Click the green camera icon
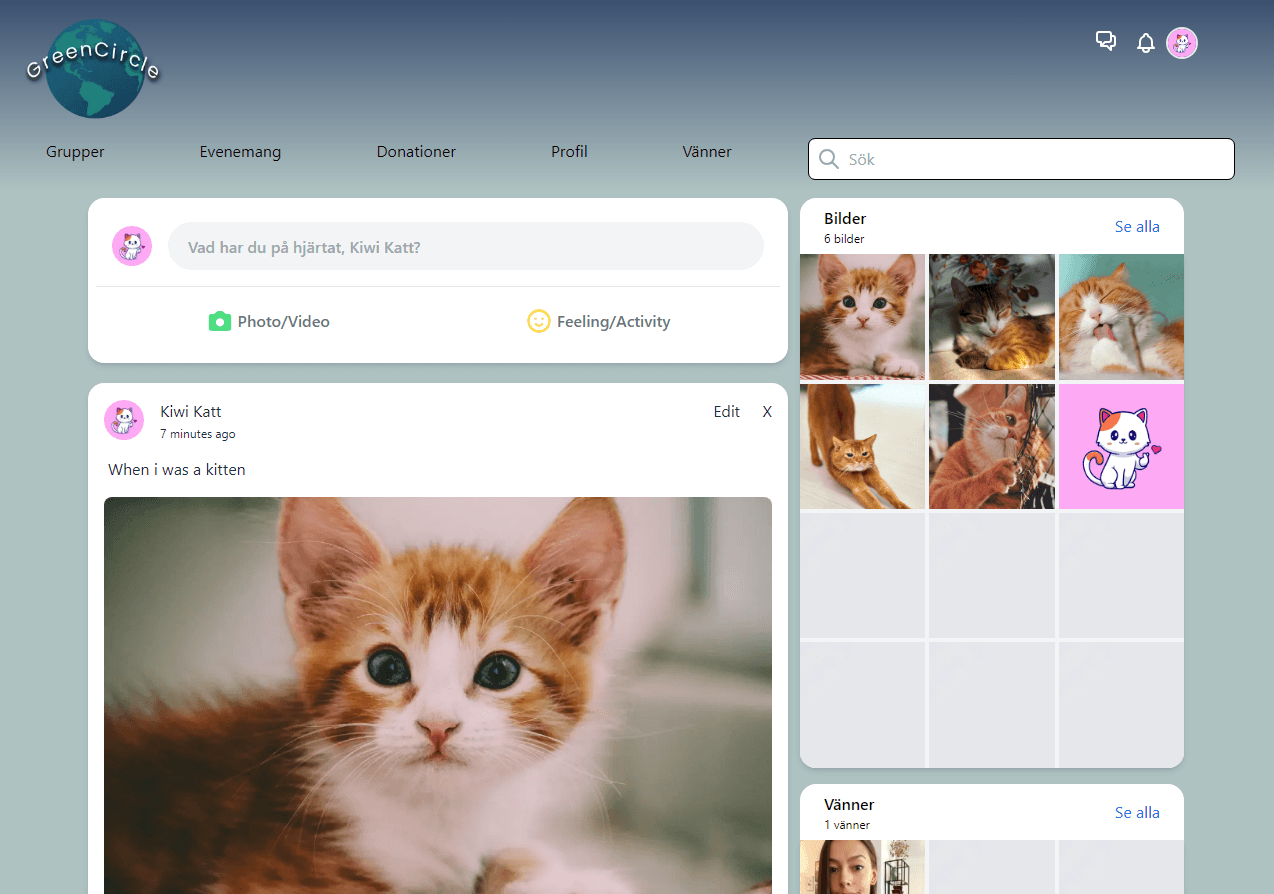The width and height of the screenshot is (1274, 894). [220, 321]
